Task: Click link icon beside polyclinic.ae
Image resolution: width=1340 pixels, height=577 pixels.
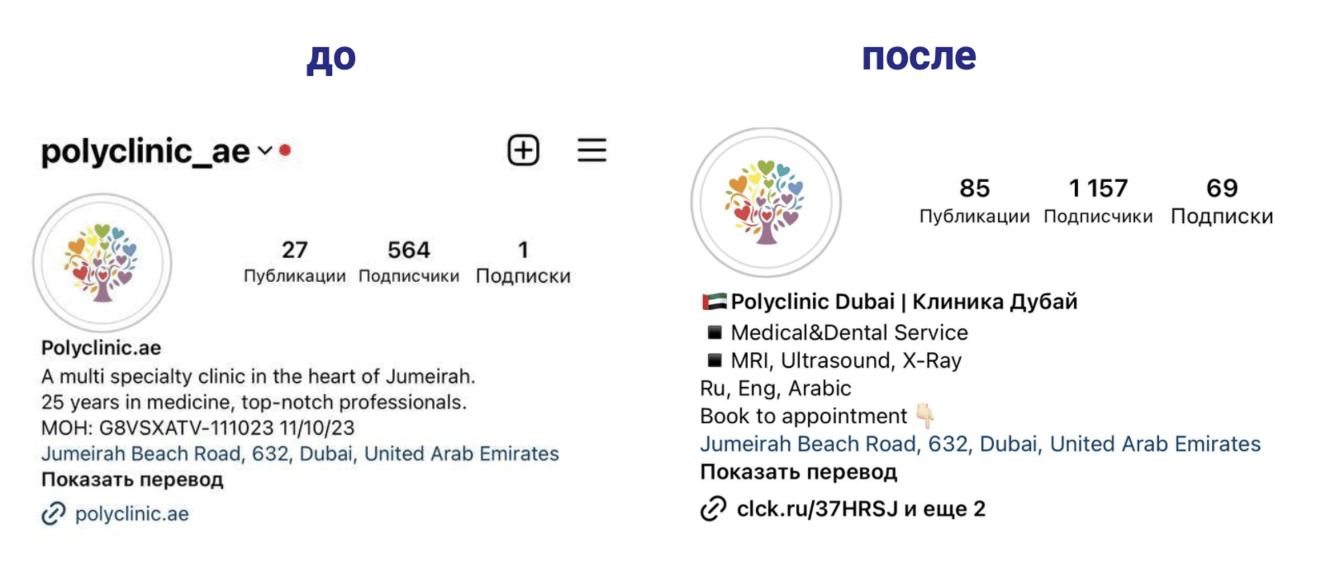Action: [53, 514]
